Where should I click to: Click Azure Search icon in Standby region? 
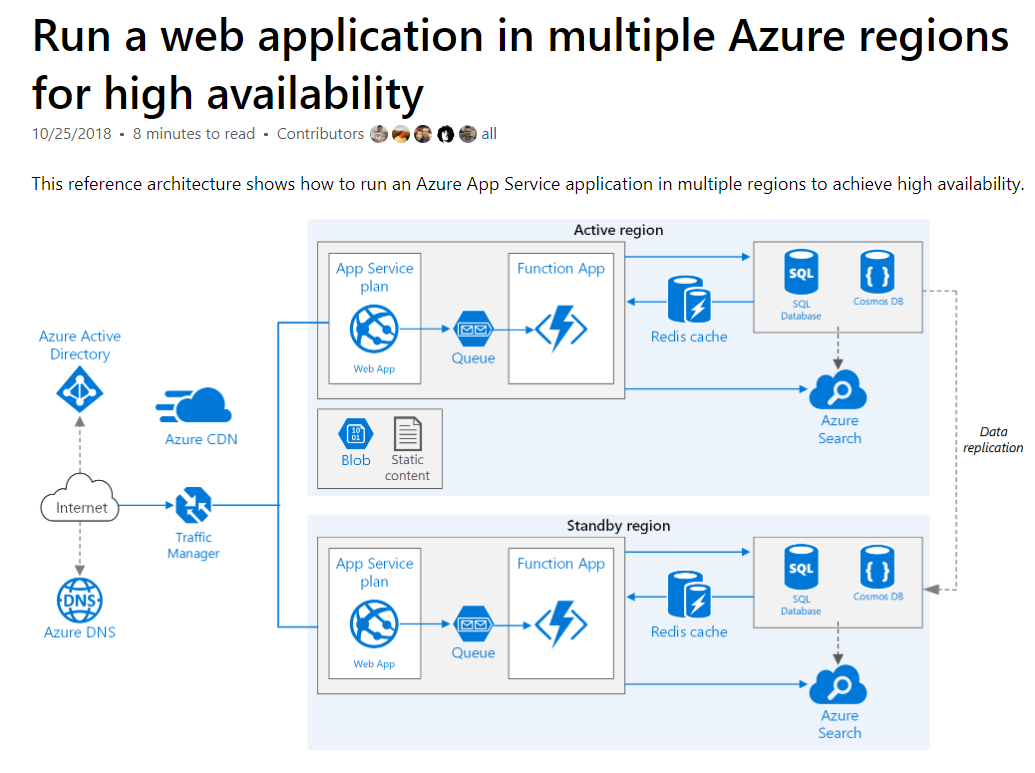tap(838, 685)
